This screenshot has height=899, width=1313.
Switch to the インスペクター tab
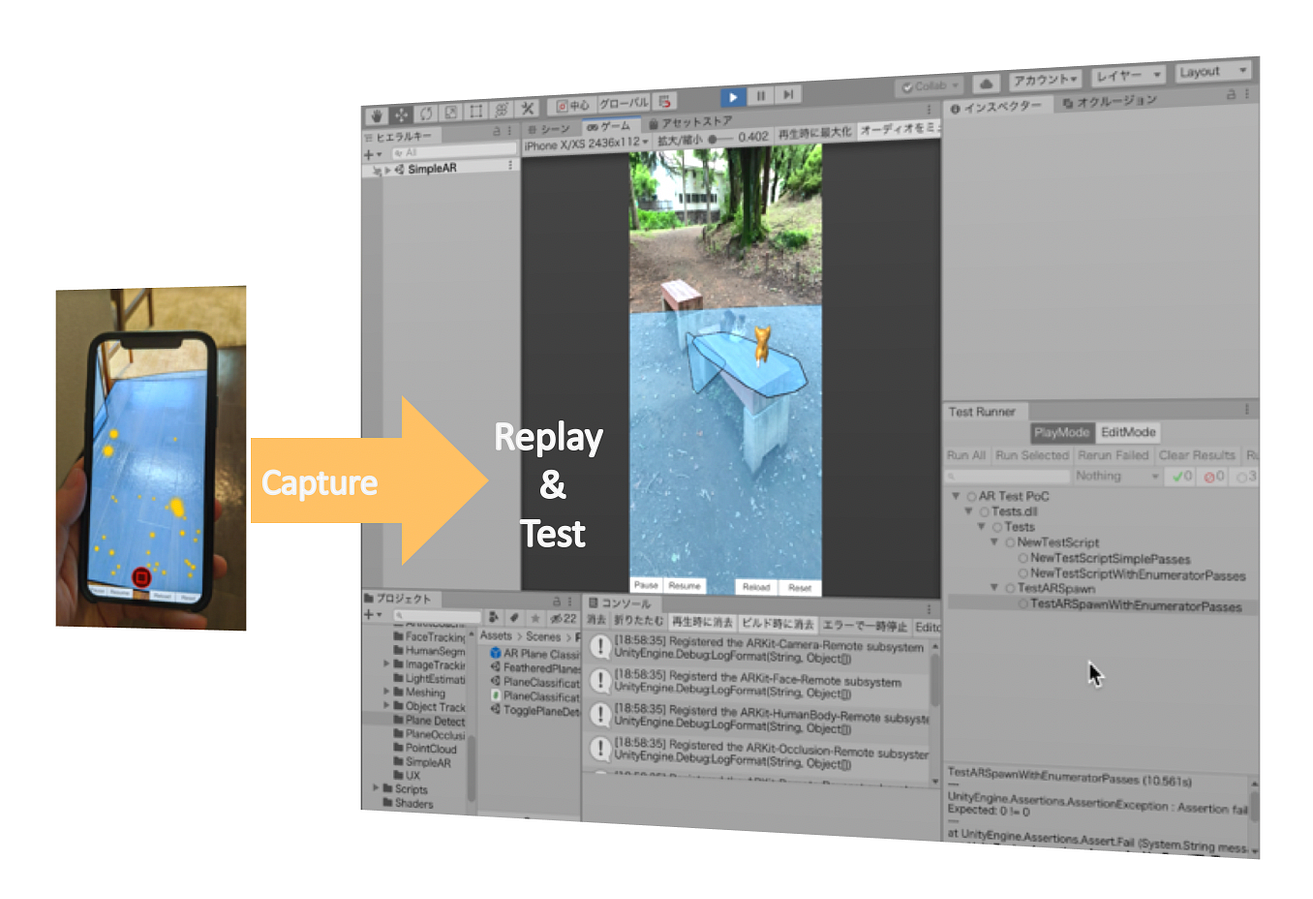997,106
